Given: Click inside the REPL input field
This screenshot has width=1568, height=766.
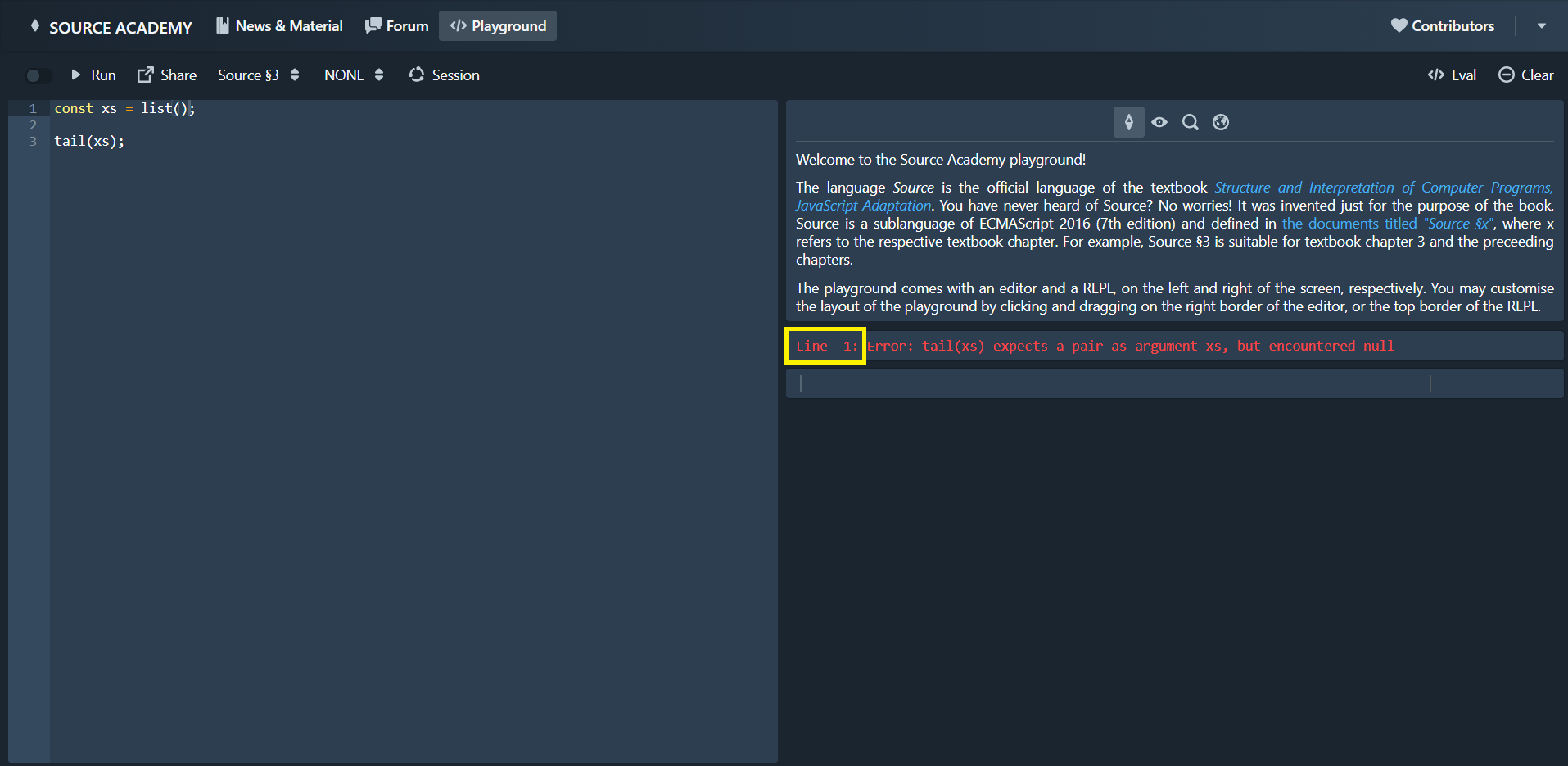Looking at the screenshot, I should pos(983,383).
